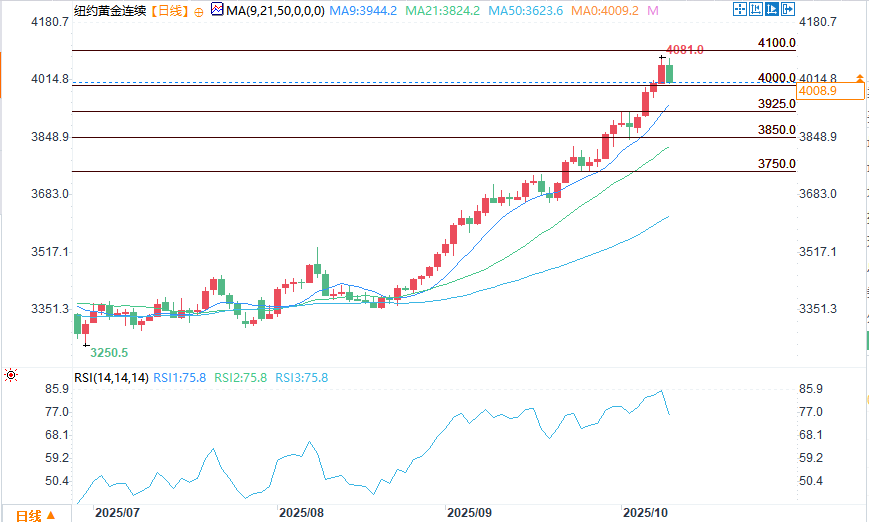Toggle the highlighted play-axis chart icon
This screenshot has height=522, width=869.
pos(772,9)
